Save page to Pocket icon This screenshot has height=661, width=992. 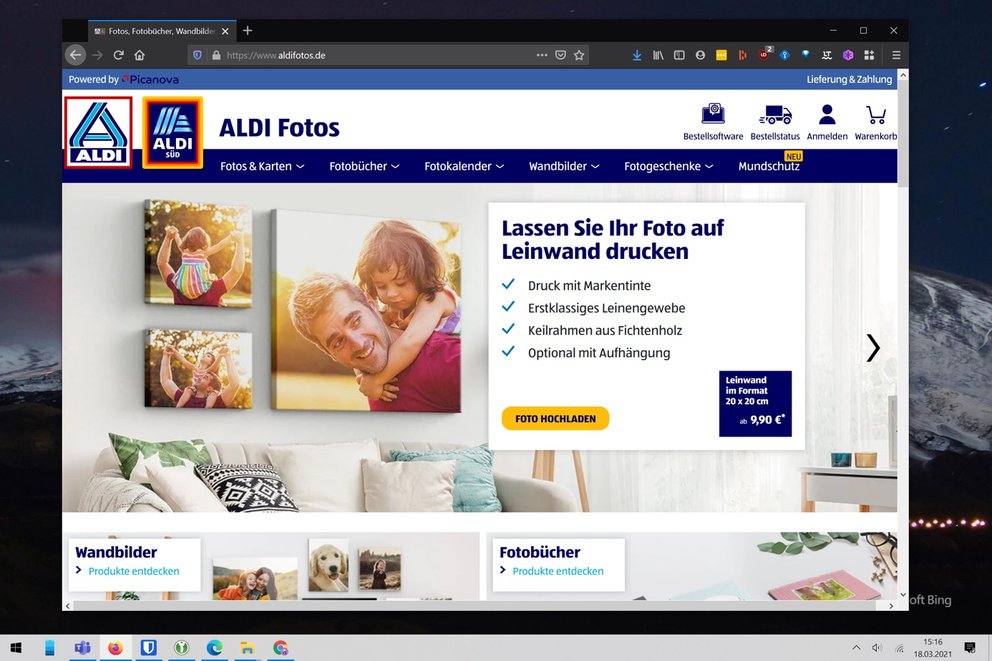coord(561,55)
